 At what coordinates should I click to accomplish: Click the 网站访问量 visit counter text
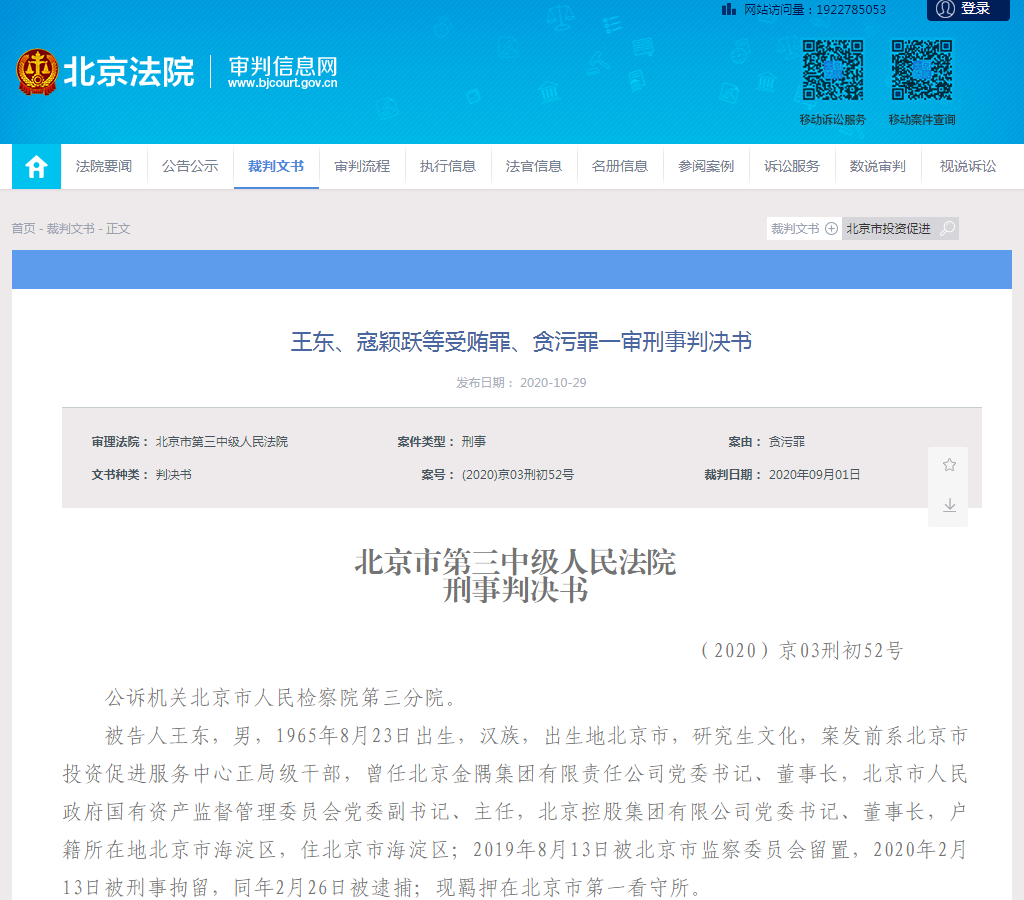(815, 9)
